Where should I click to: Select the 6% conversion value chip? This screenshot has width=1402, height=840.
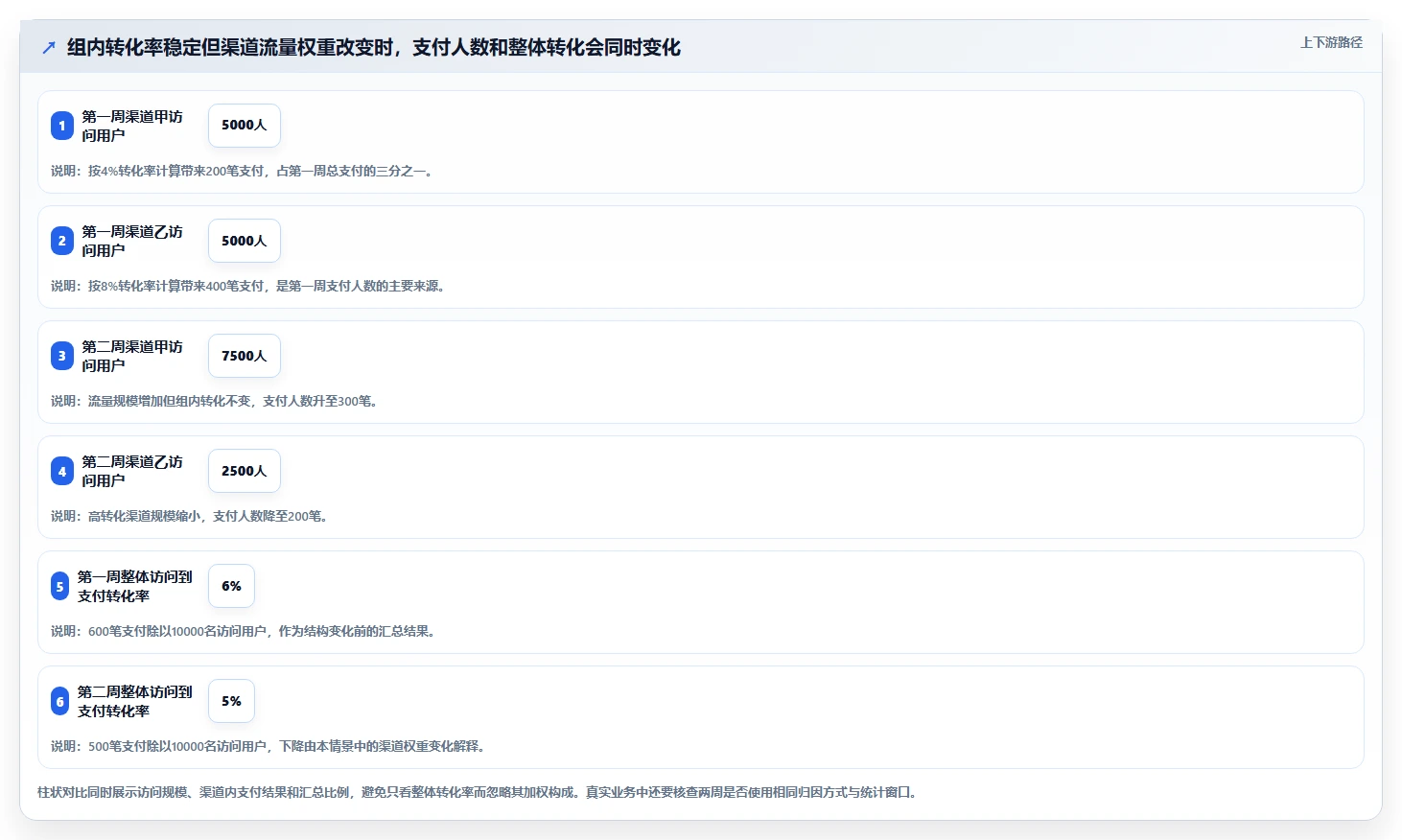tap(231, 586)
